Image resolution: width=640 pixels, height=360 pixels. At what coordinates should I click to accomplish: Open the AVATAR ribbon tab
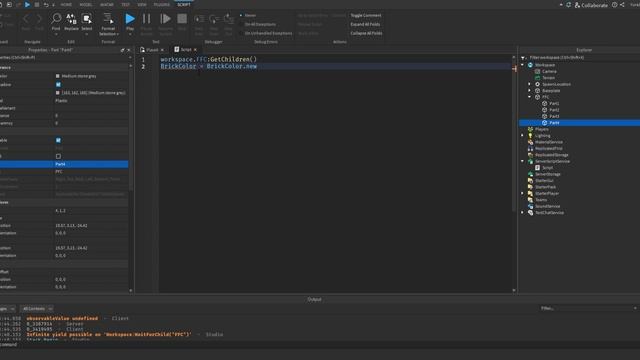pos(107,4)
